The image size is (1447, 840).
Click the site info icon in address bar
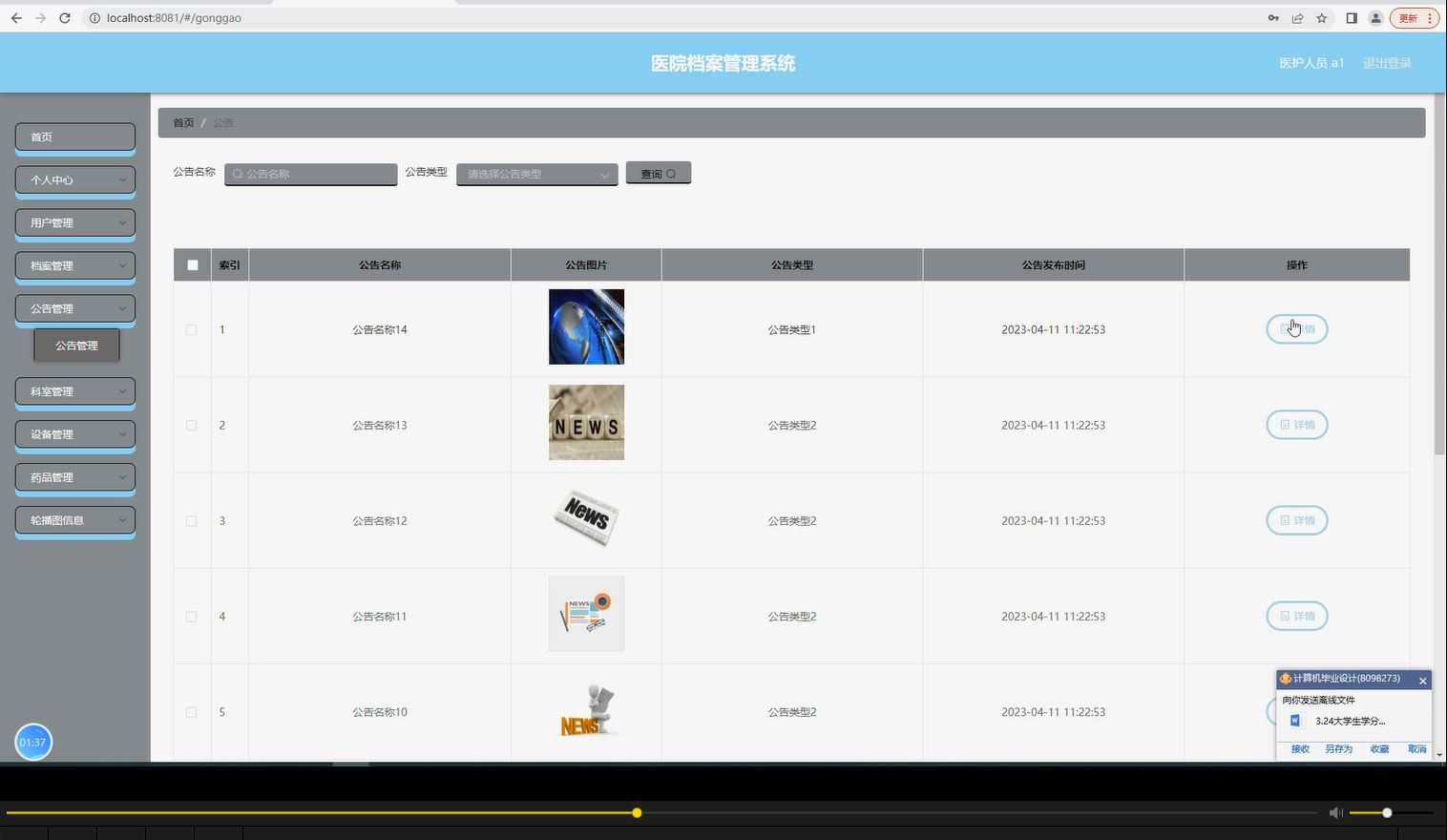(94, 18)
